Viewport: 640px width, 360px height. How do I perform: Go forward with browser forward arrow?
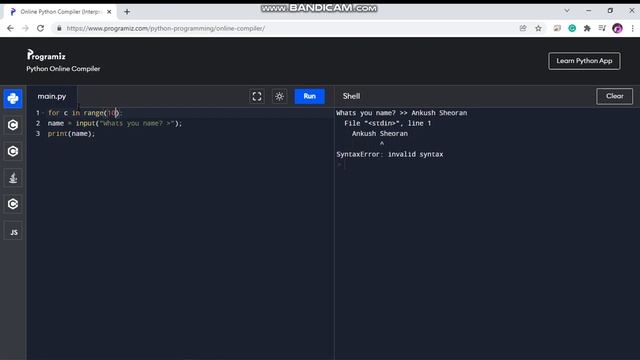[25, 28]
